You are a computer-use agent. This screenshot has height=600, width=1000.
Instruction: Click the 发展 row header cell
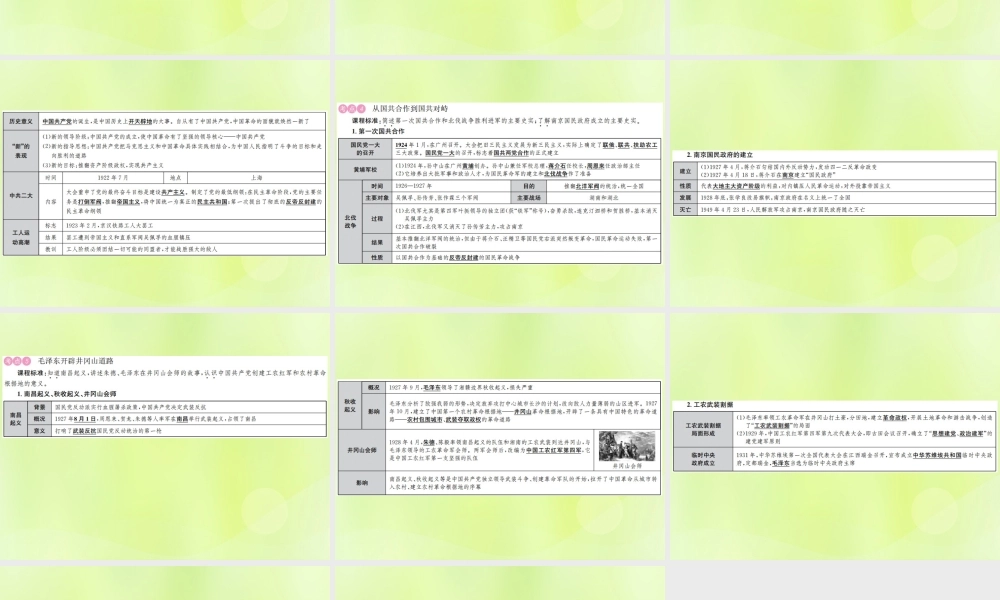pyautogui.click(x=685, y=198)
